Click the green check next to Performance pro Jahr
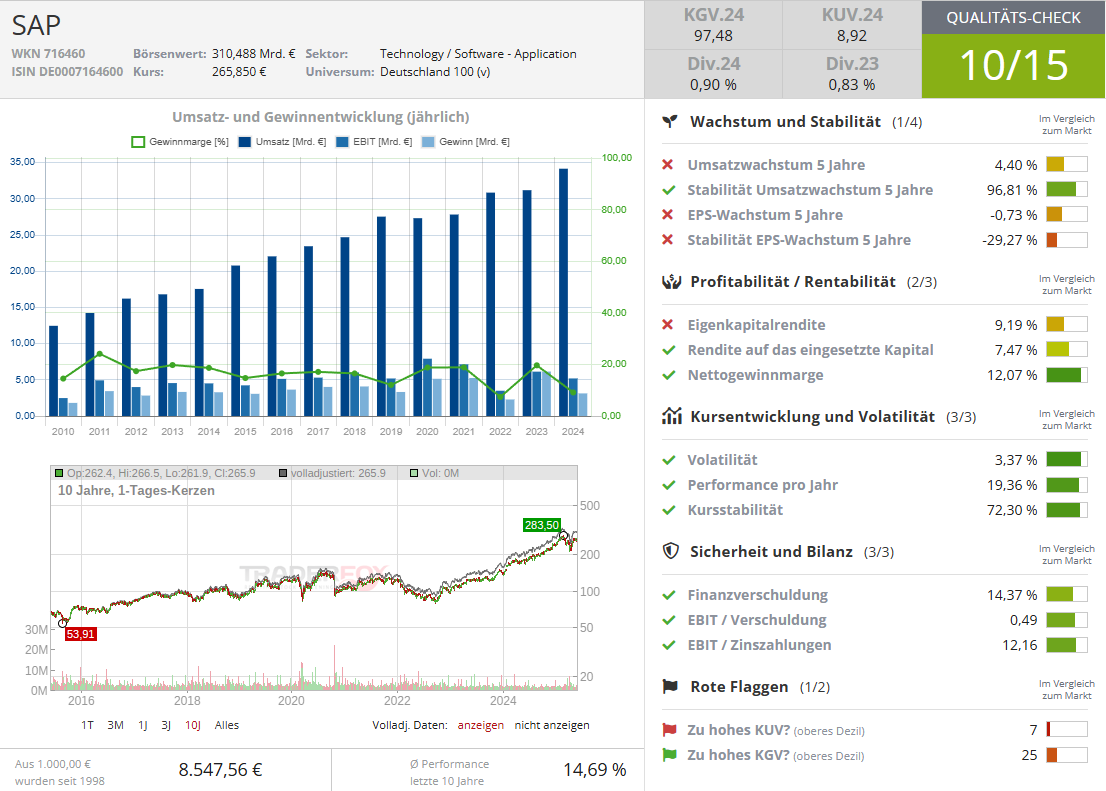1106x791 pixels. 669,485
